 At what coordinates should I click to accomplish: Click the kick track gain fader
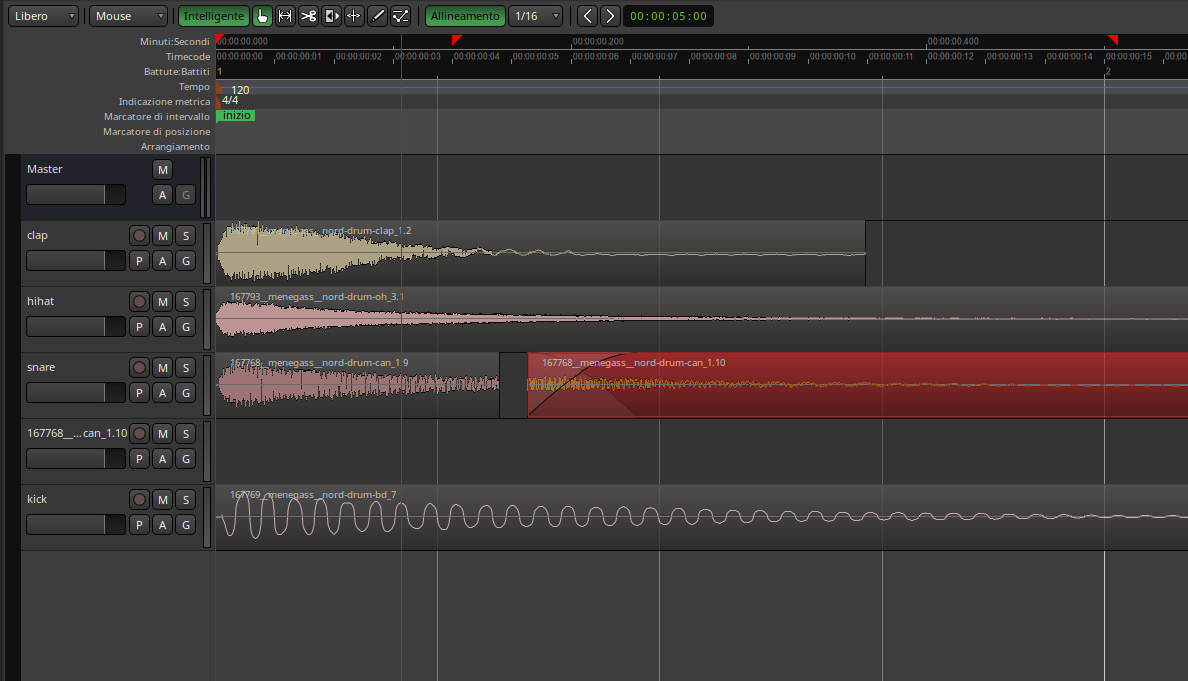click(x=75, y=525)
